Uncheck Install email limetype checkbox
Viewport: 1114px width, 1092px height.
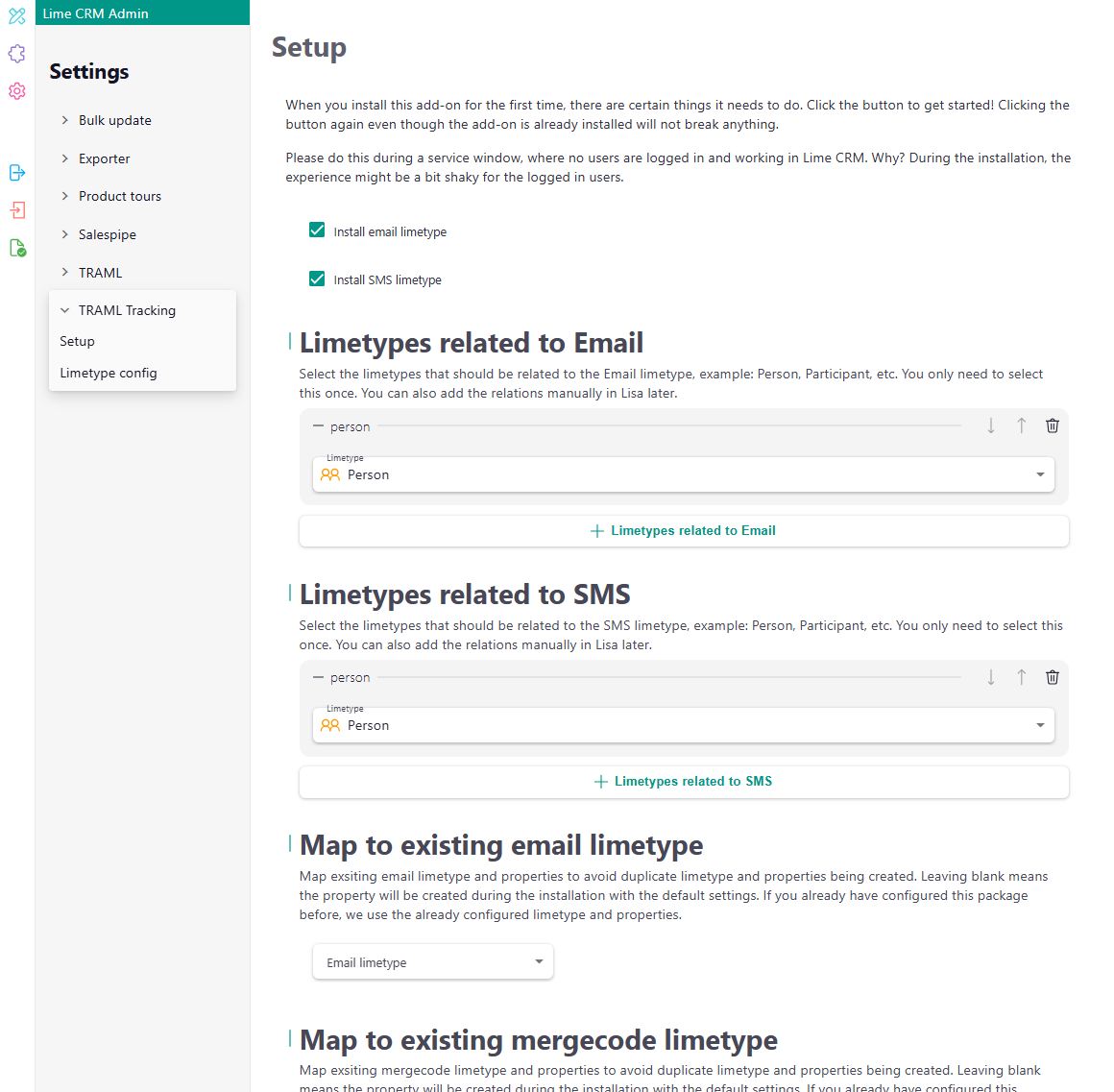coord(317,231)
